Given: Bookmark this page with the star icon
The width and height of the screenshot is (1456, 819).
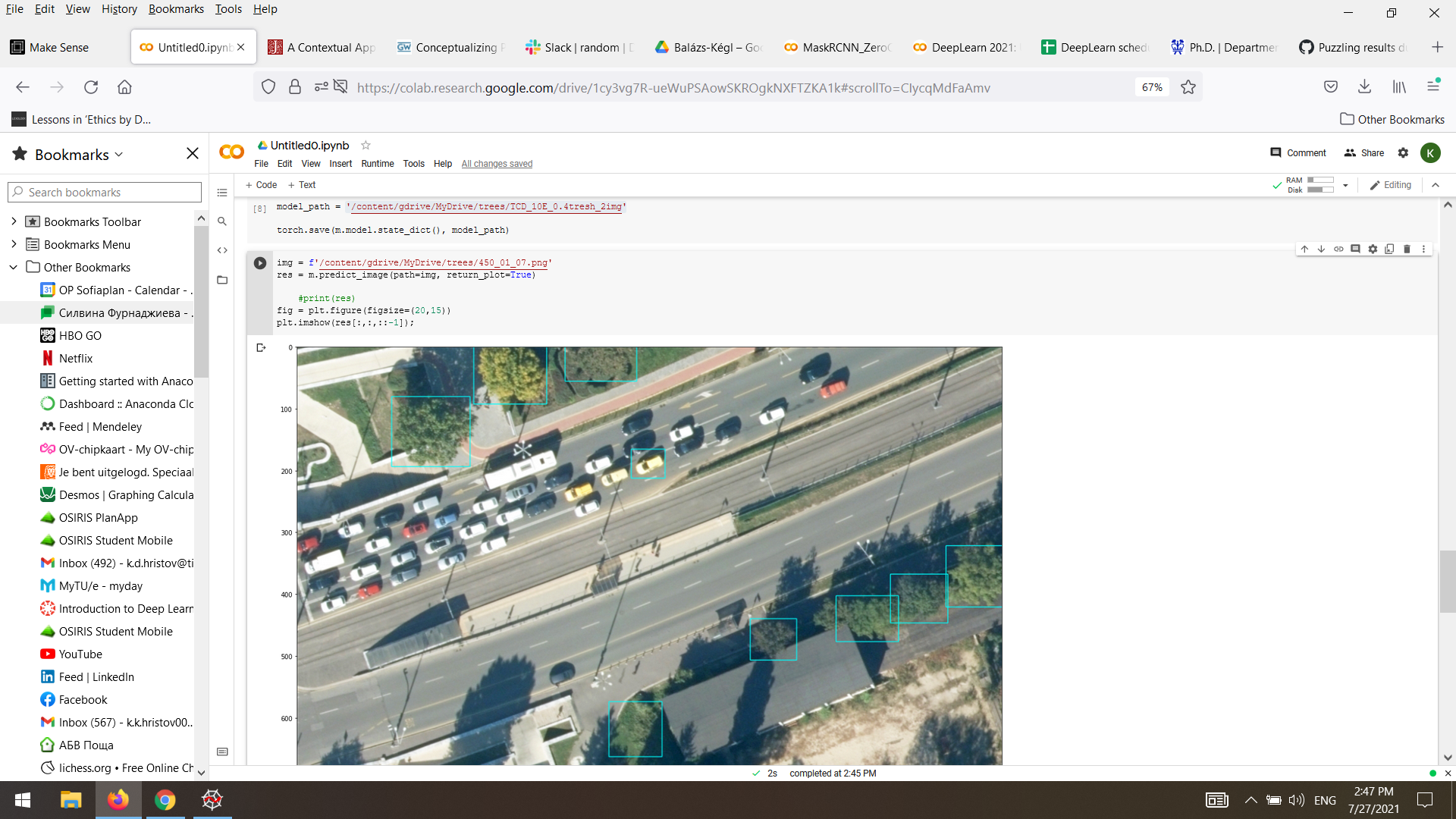Looking at the screenshot, I should click(x=1187, y=87).
